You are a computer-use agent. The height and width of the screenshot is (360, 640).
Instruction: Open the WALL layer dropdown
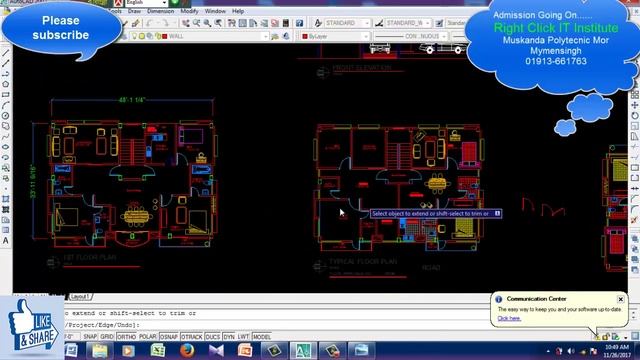[x=265, y=36]
